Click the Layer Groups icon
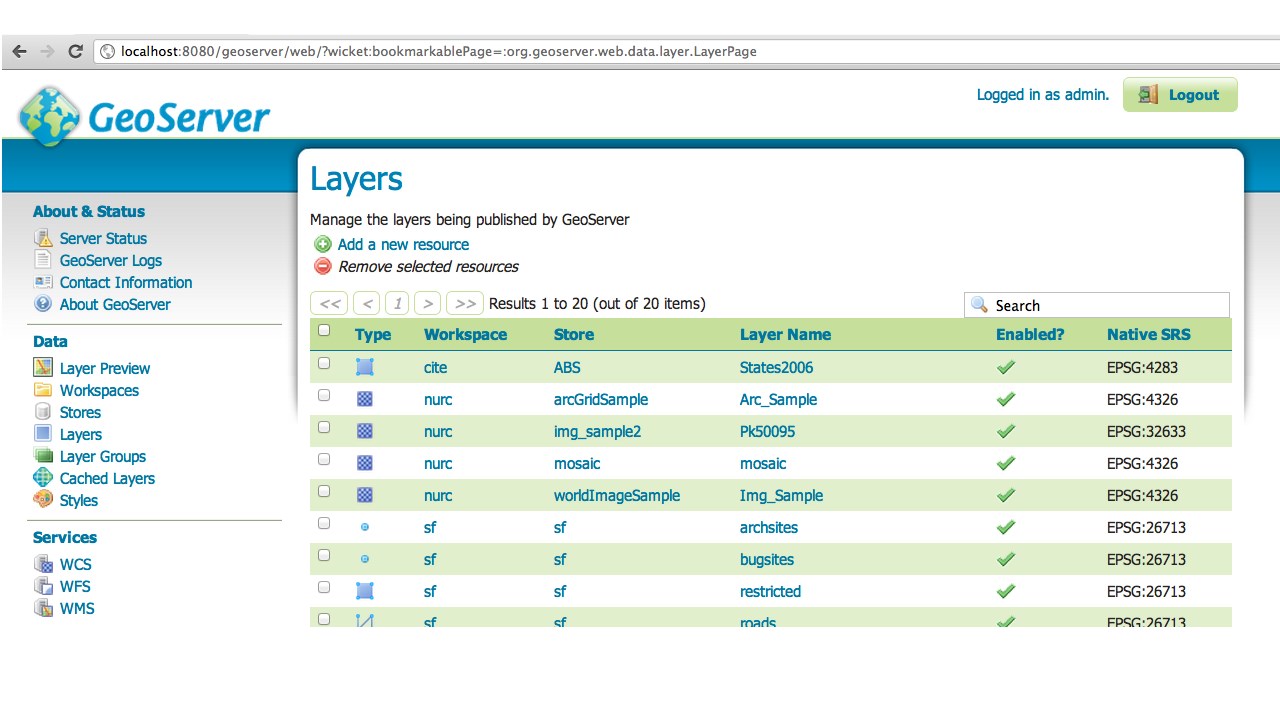The height and width of the screenshot is (720, 1280). pos(43,456)
